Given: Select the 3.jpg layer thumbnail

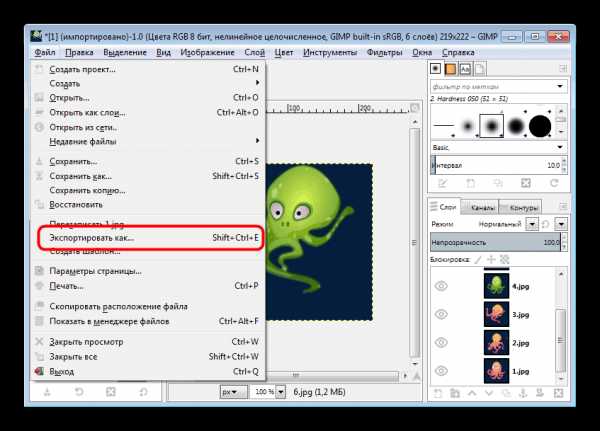Looking at the screenshot, I should (496, 314).
